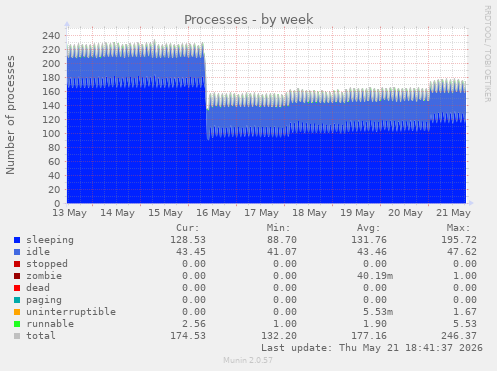Click the 'Number of processes' axis label
The width and height of the screenshot is (497, 371).
[x=11, y=115]
